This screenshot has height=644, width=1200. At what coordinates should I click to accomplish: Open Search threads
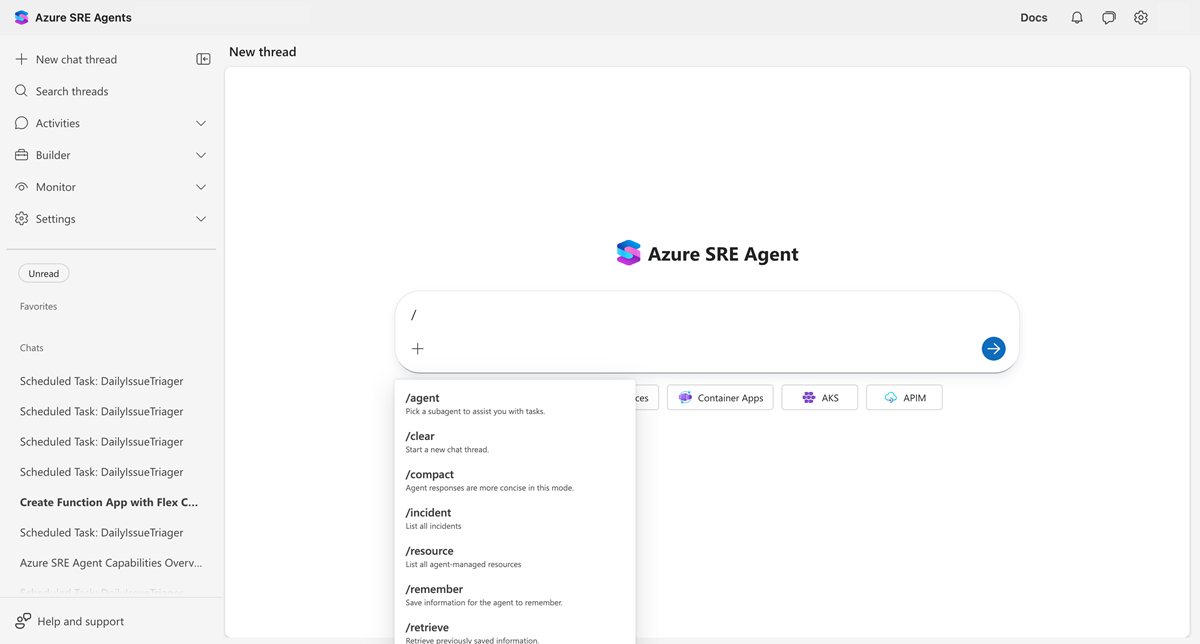pyautogui.click(x=72, y=91)
